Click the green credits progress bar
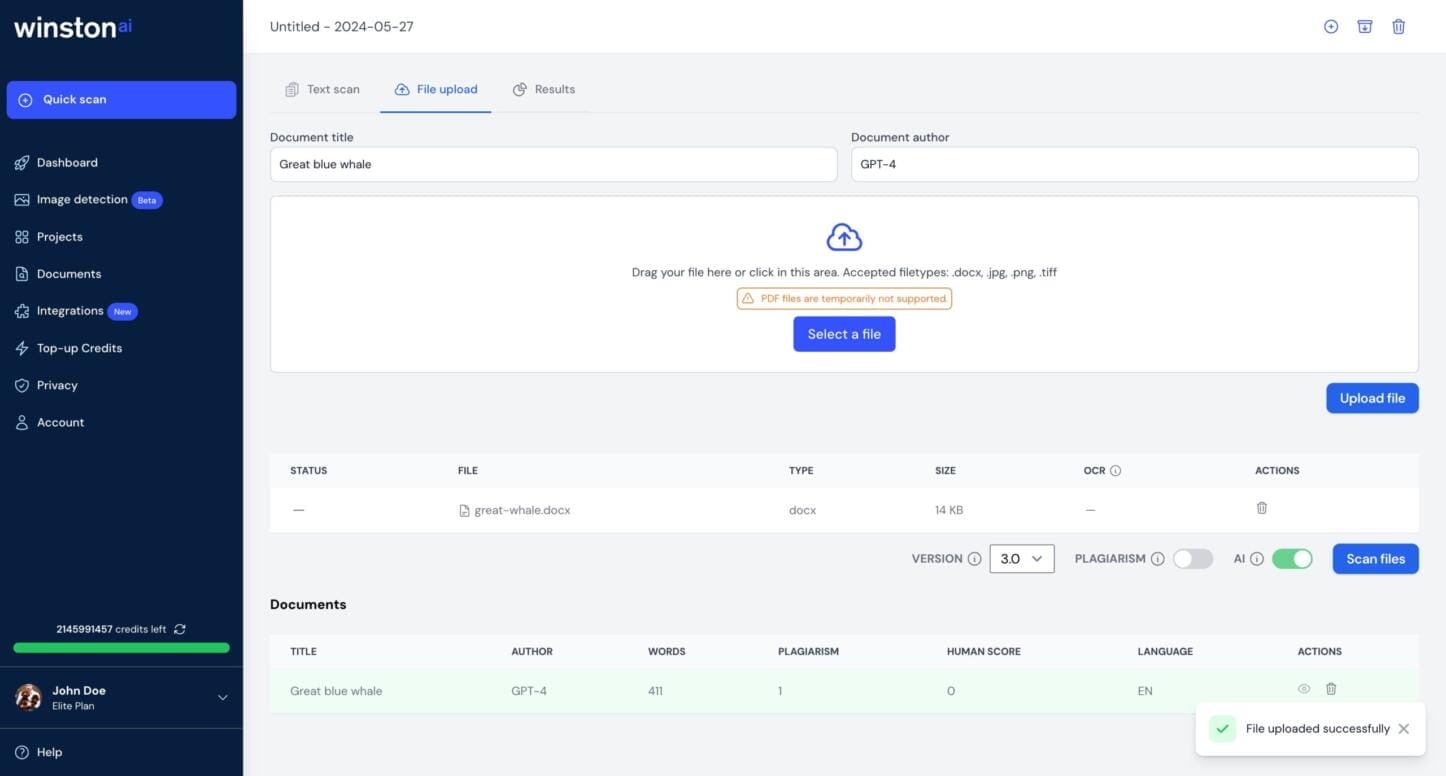The image size is (1446, 776). (x=120, y=647)
